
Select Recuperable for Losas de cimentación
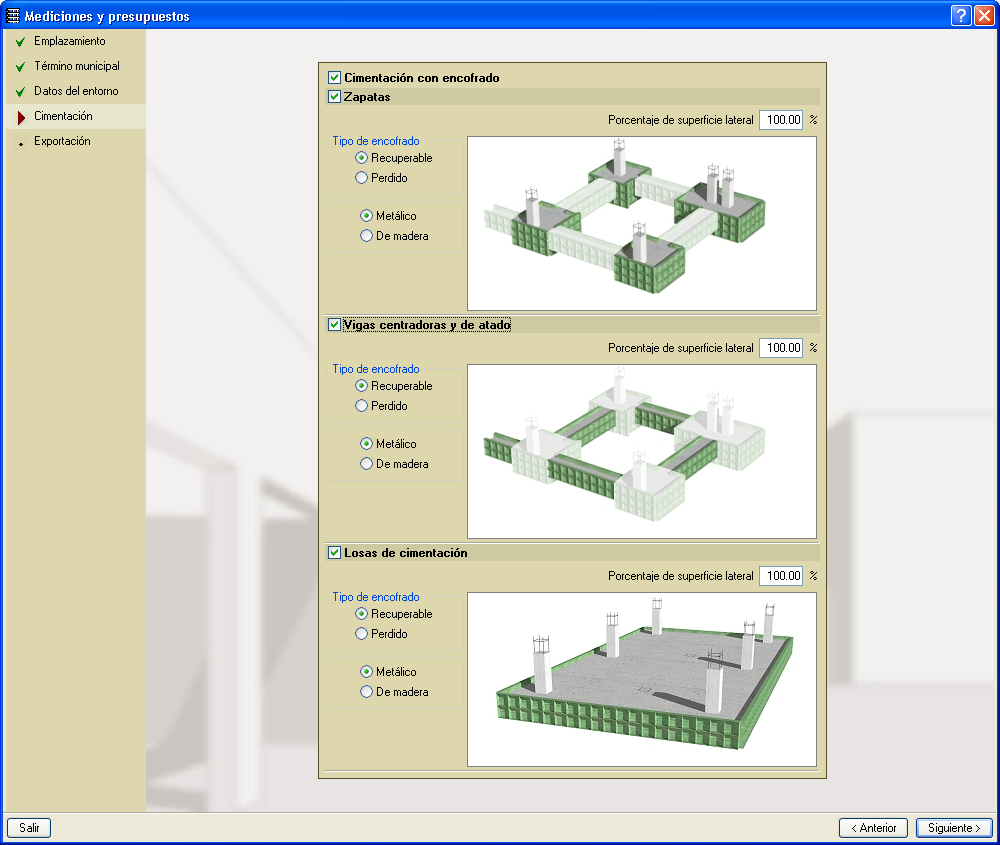pos(362,614)
